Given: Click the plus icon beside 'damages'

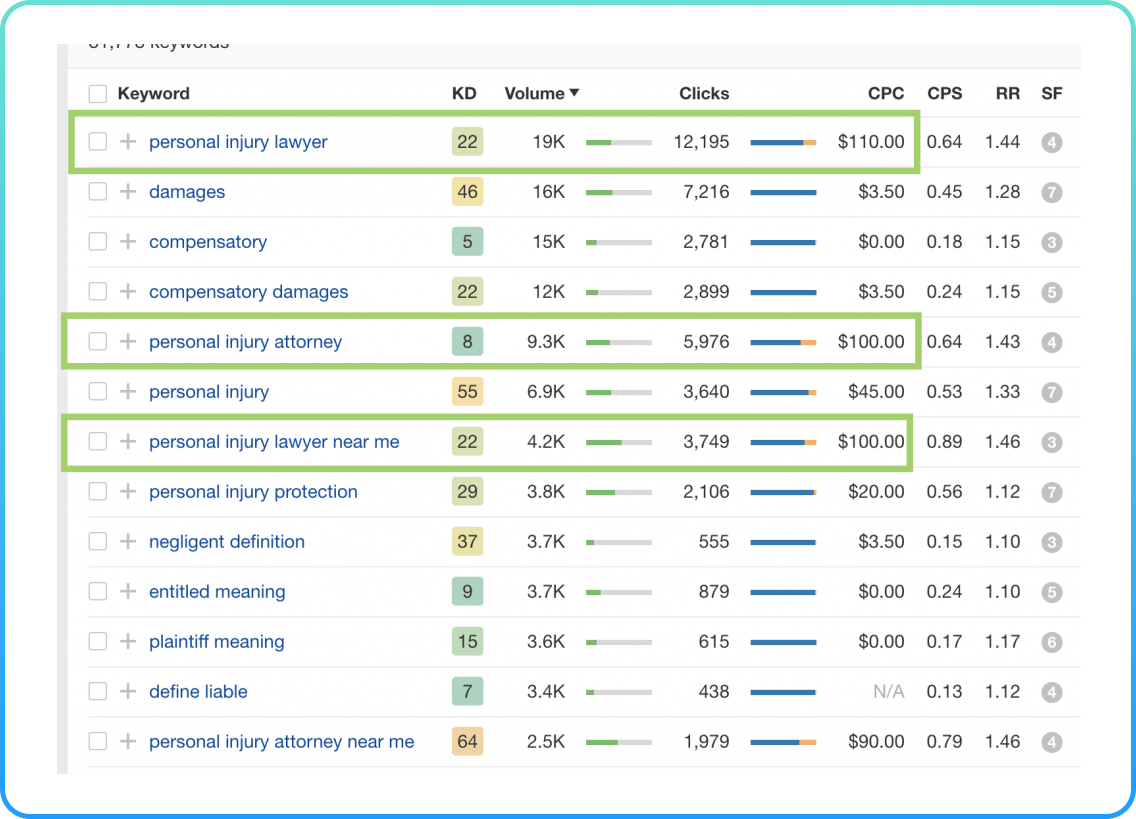Looking at the screenshot, I should coord(128,192).
